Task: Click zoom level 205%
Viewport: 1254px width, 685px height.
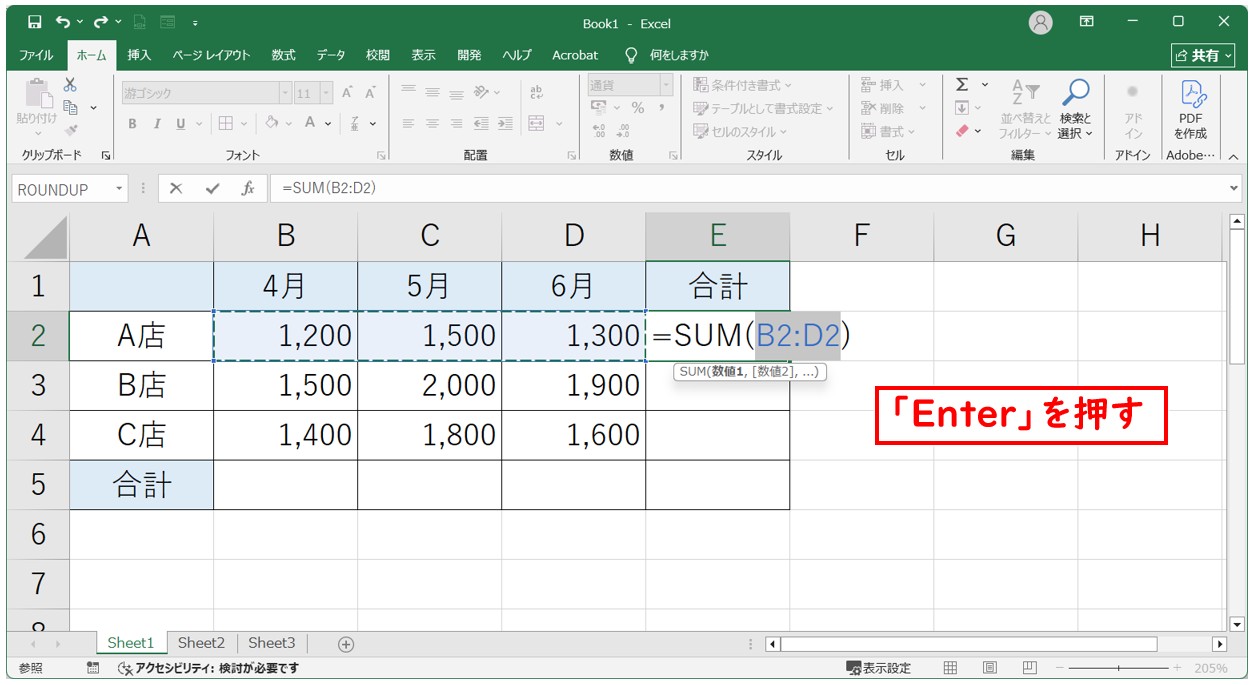Action: coord(1211,668)
